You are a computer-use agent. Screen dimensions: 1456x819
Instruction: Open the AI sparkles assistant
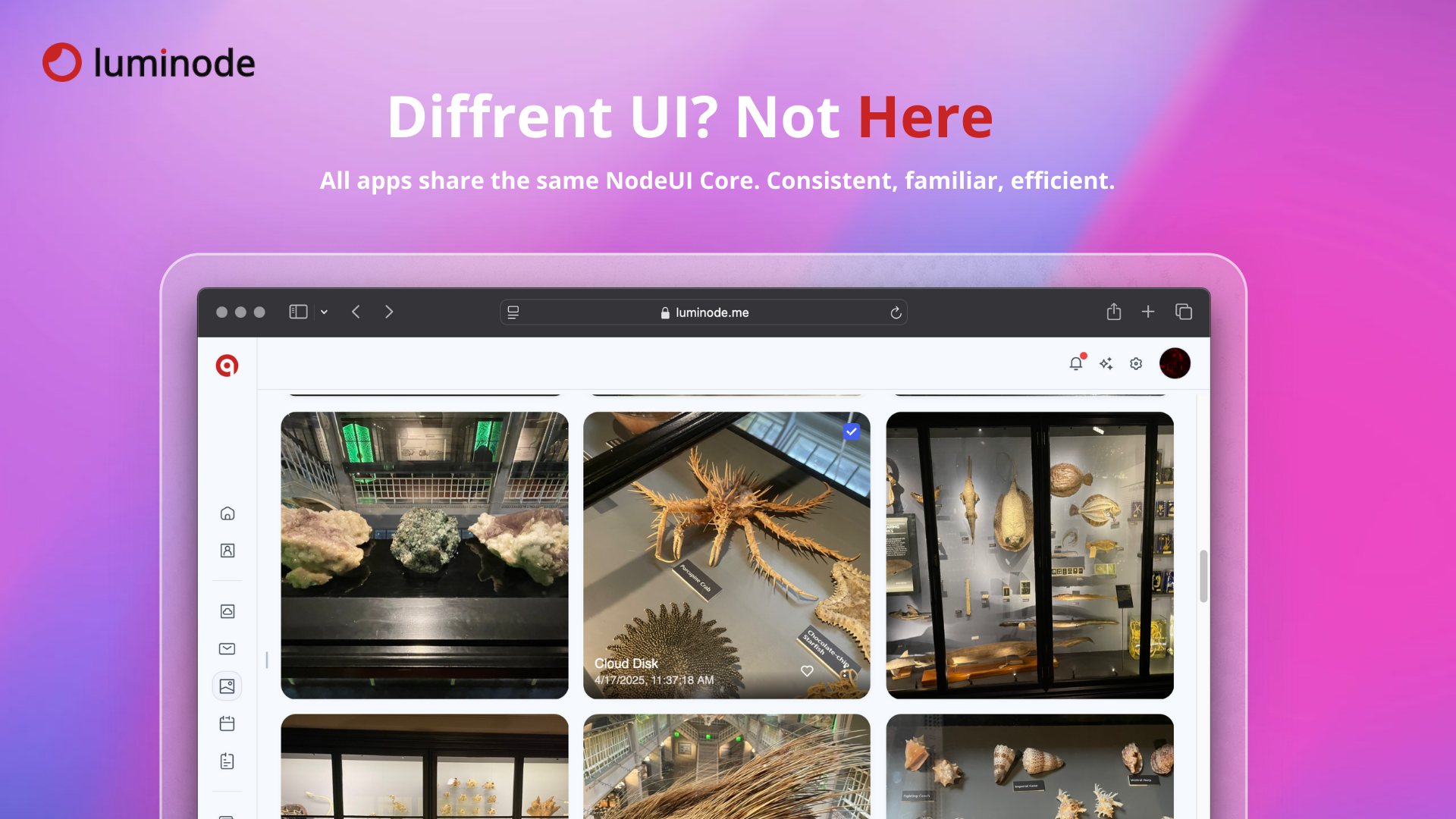(1106, 364)
